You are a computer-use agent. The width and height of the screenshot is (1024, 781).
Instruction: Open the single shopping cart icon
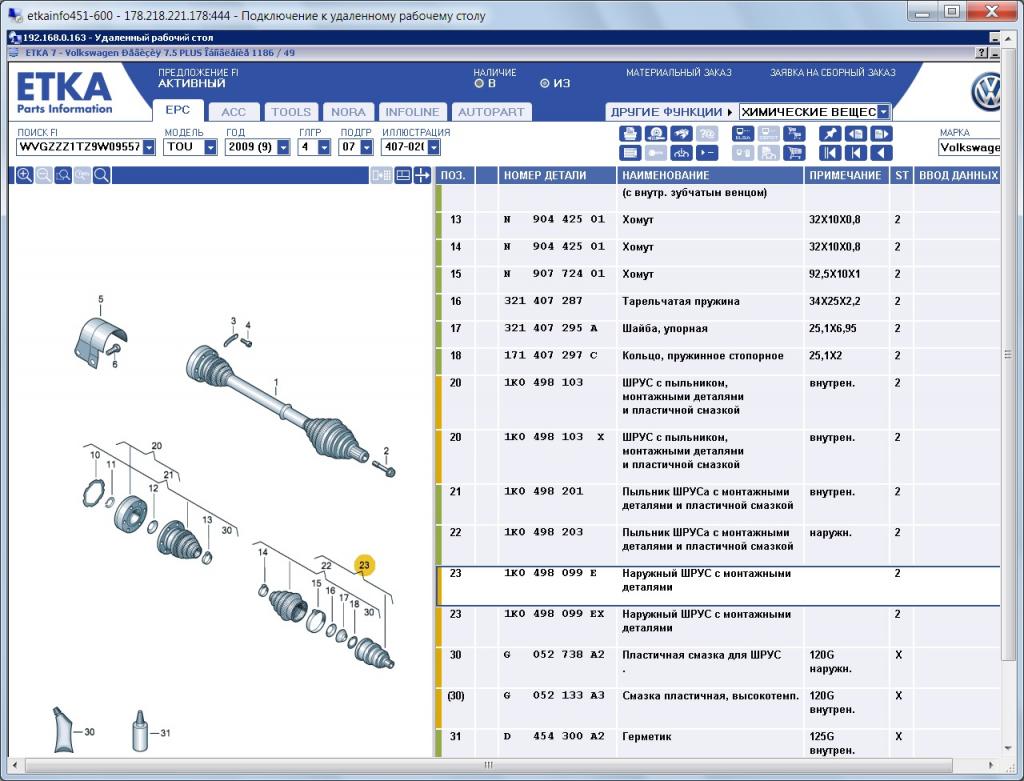coord(794,153)
